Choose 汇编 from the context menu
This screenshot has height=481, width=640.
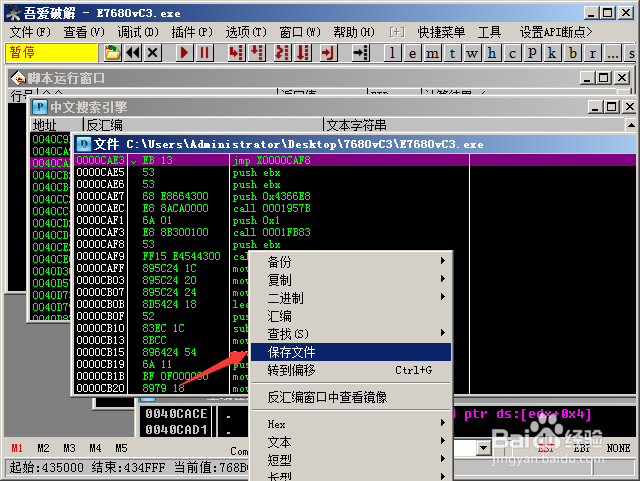click(x=351, y=316)
